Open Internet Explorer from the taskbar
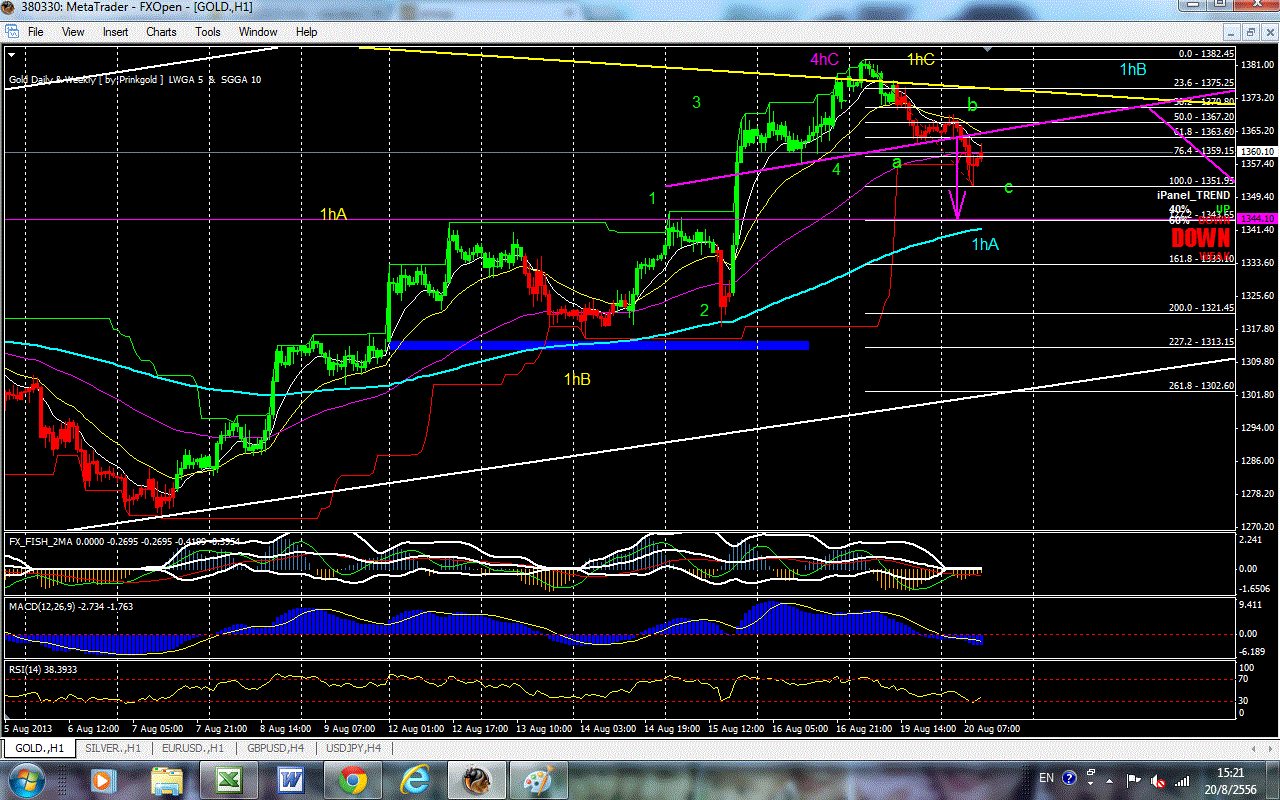1280x800 pixels. click(x=415, y=778)
